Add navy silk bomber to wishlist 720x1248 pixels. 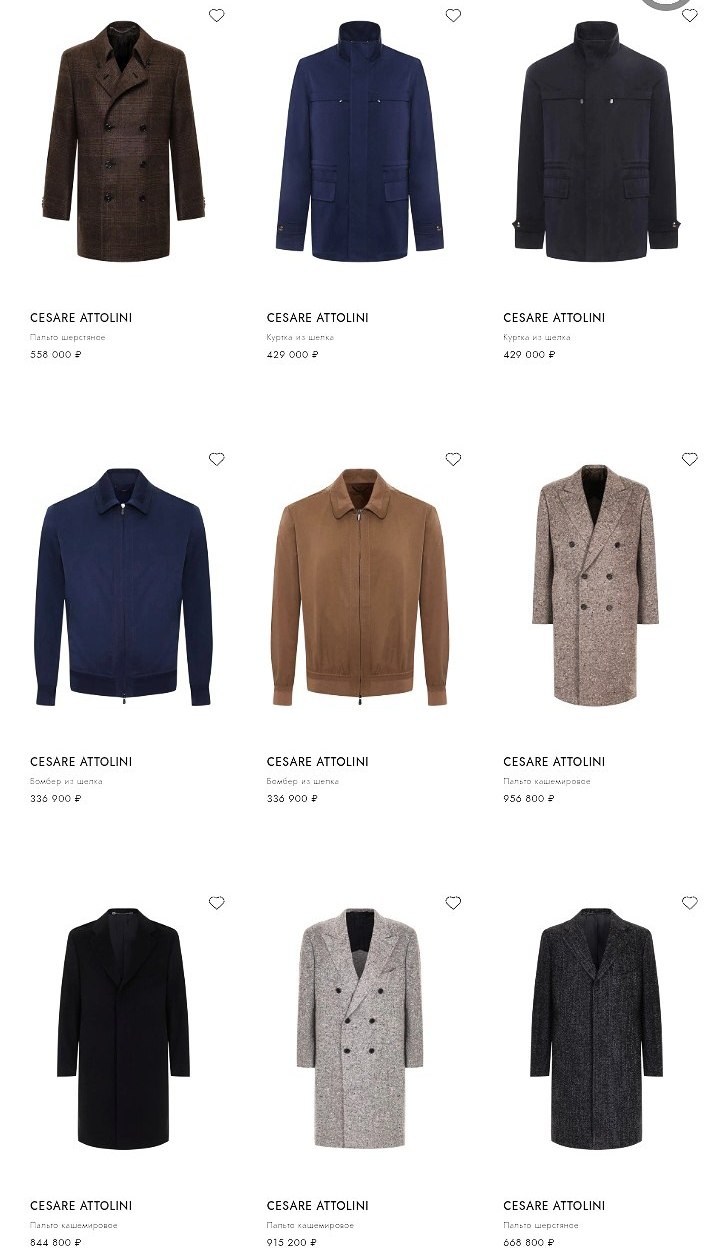tap(217, 459)
